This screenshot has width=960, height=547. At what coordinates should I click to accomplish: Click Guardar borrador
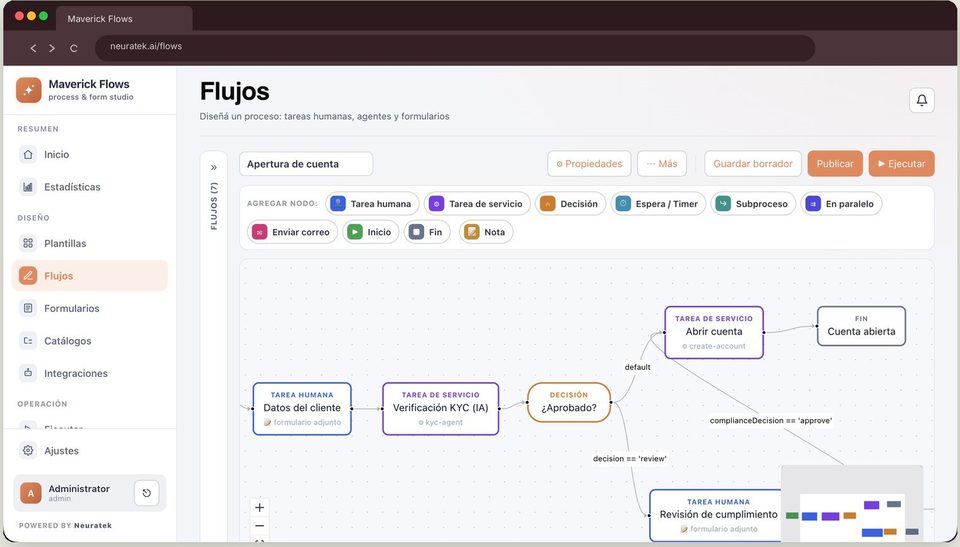(753, 164)
